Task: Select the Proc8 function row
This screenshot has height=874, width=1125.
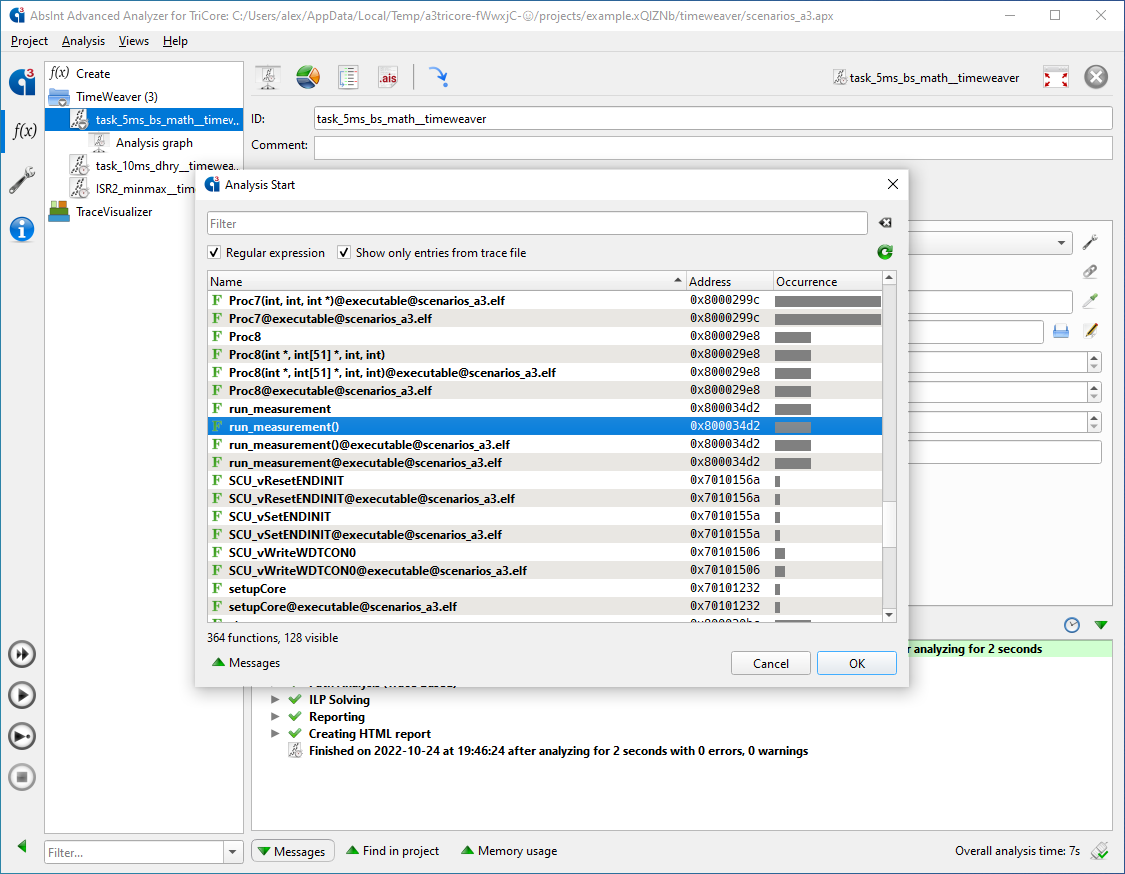Action: coord(545,337)
